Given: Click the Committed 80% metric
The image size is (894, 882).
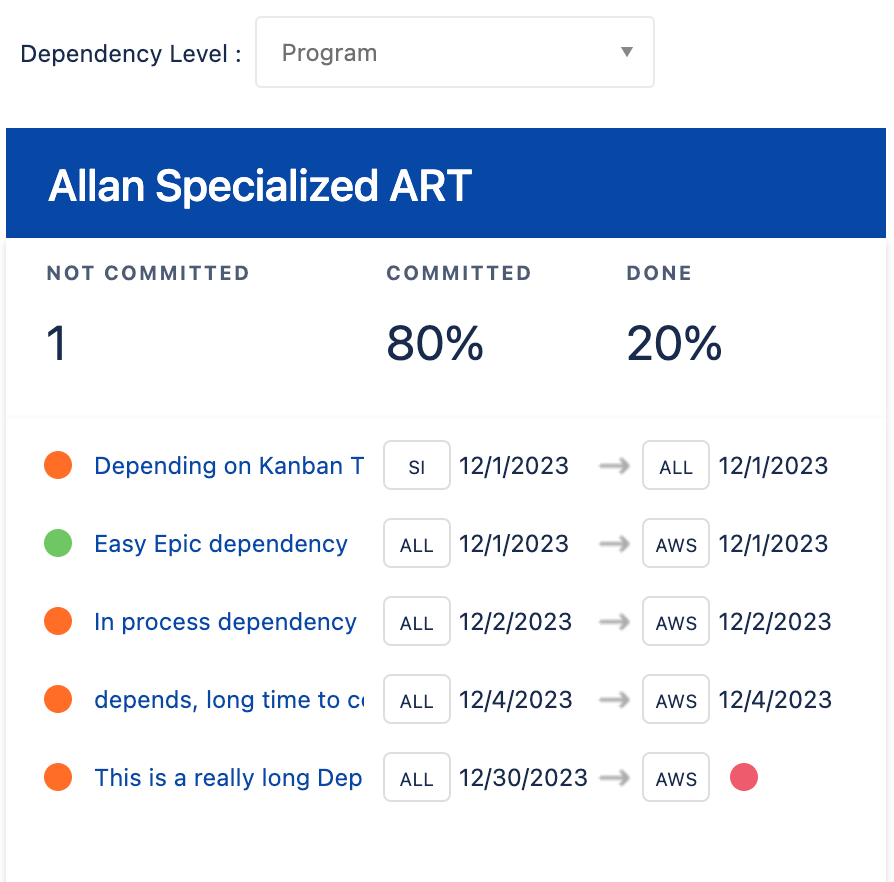Looking at the screenshot, I should coord(435,344).
